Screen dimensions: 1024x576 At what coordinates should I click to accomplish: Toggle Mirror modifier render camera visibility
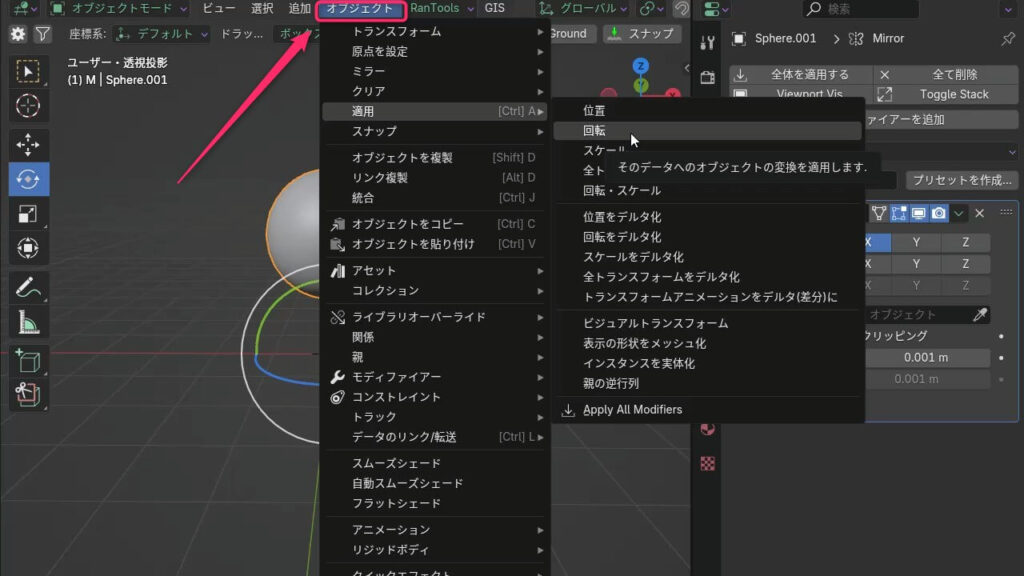pos(939,213)
